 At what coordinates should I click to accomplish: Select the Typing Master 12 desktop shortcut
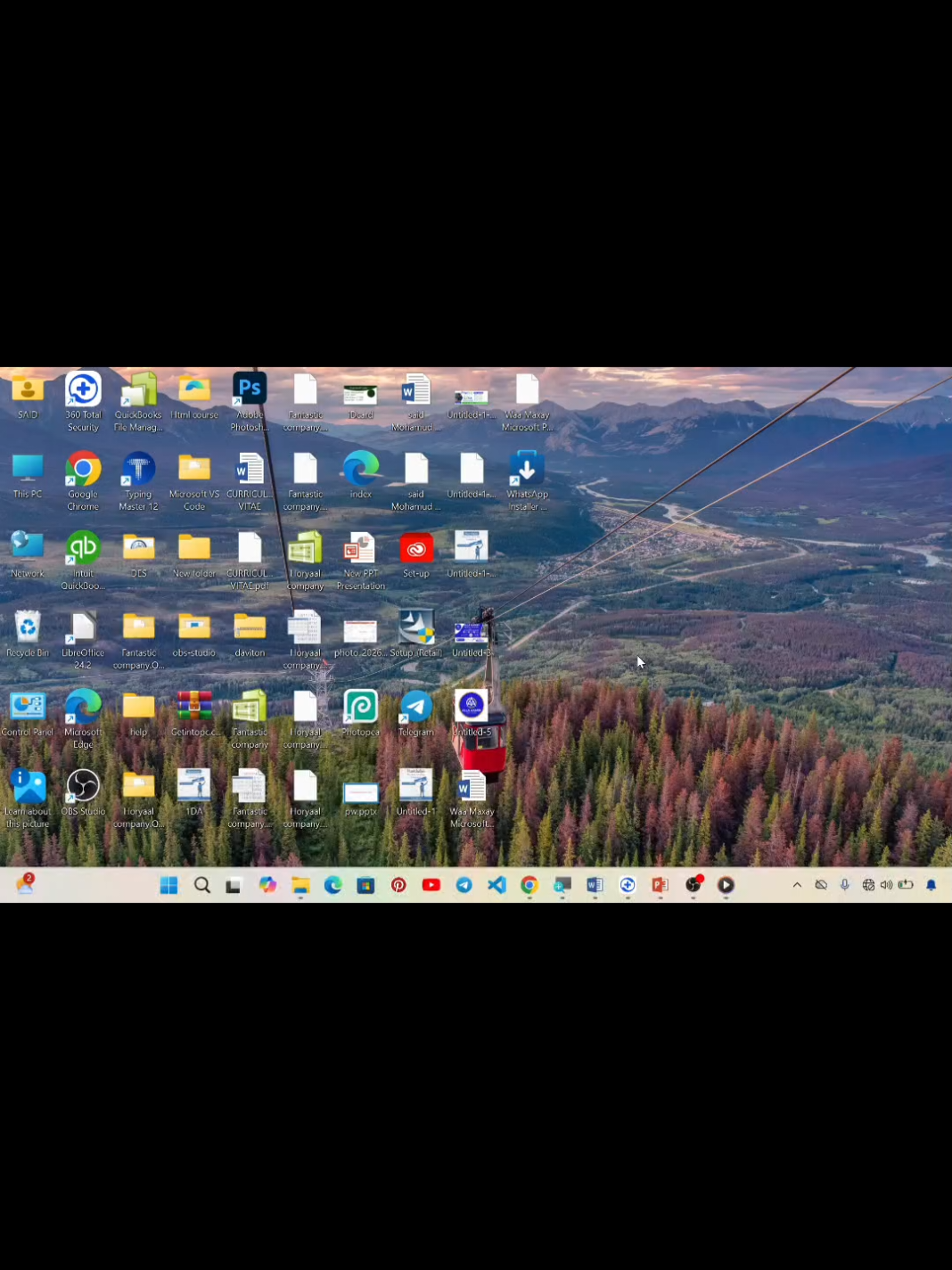coord(138,481)
